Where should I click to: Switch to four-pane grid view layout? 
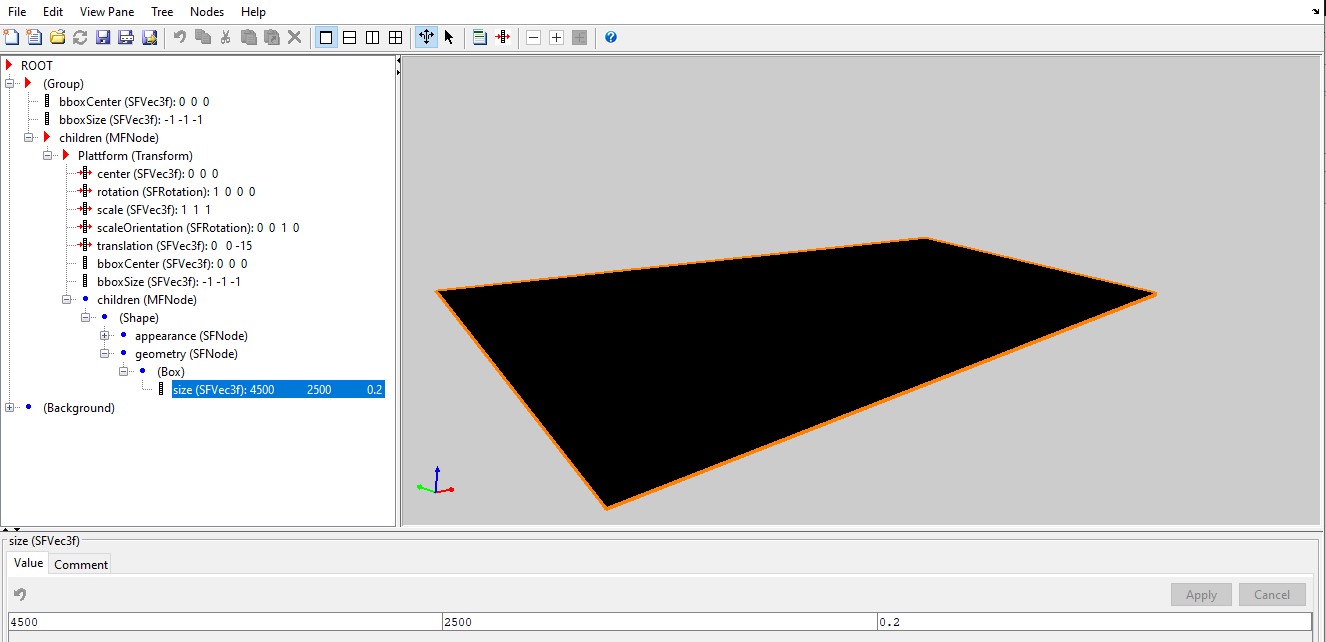pos(395,37)
